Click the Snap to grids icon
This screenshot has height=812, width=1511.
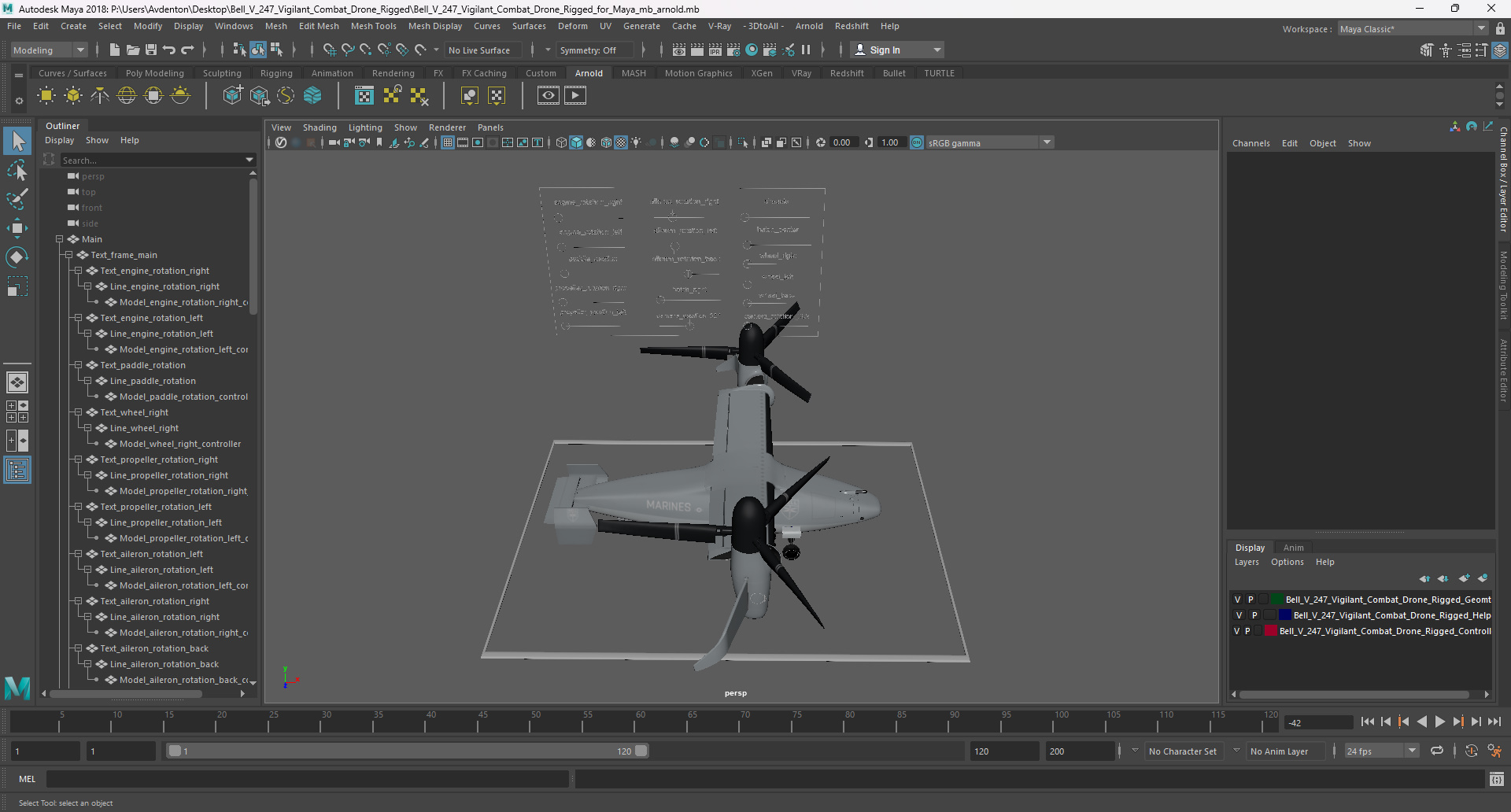pos(330,50)
